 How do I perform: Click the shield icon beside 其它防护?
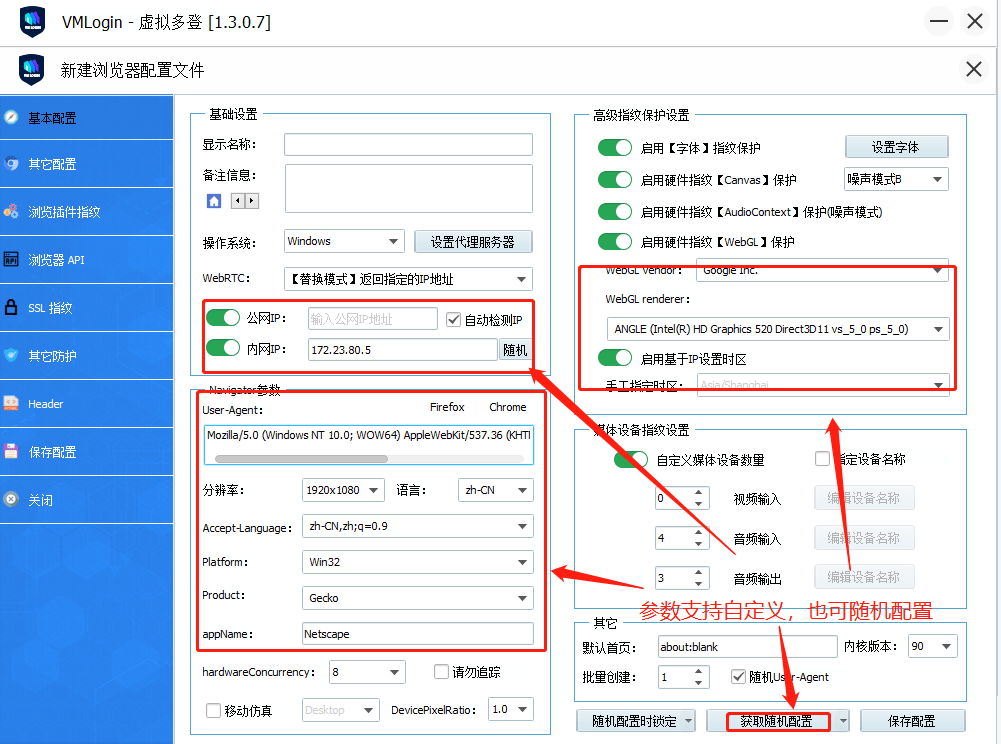coord(11,355)
